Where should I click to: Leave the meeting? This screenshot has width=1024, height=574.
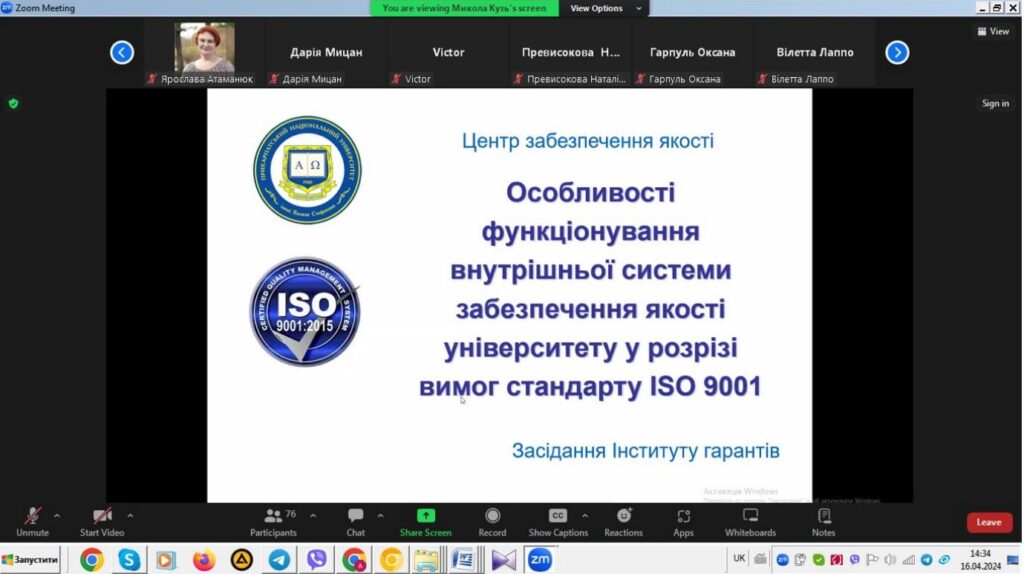tap(988, 522)
